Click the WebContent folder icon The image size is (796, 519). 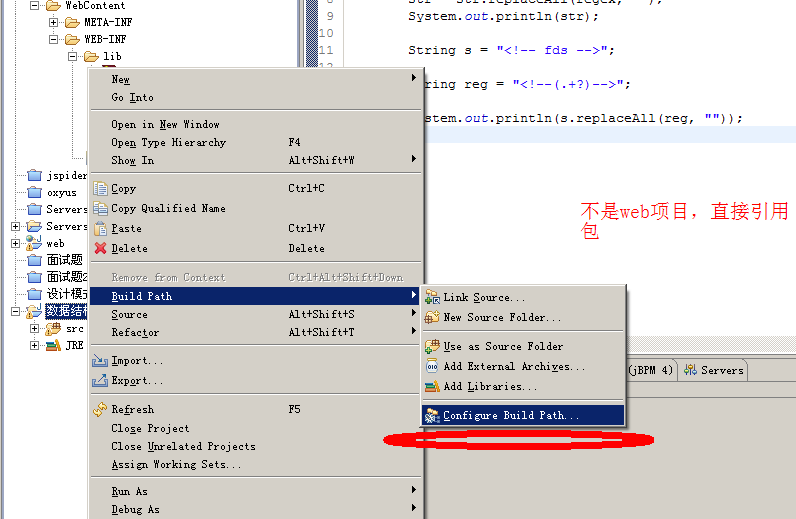pos(53,6)
